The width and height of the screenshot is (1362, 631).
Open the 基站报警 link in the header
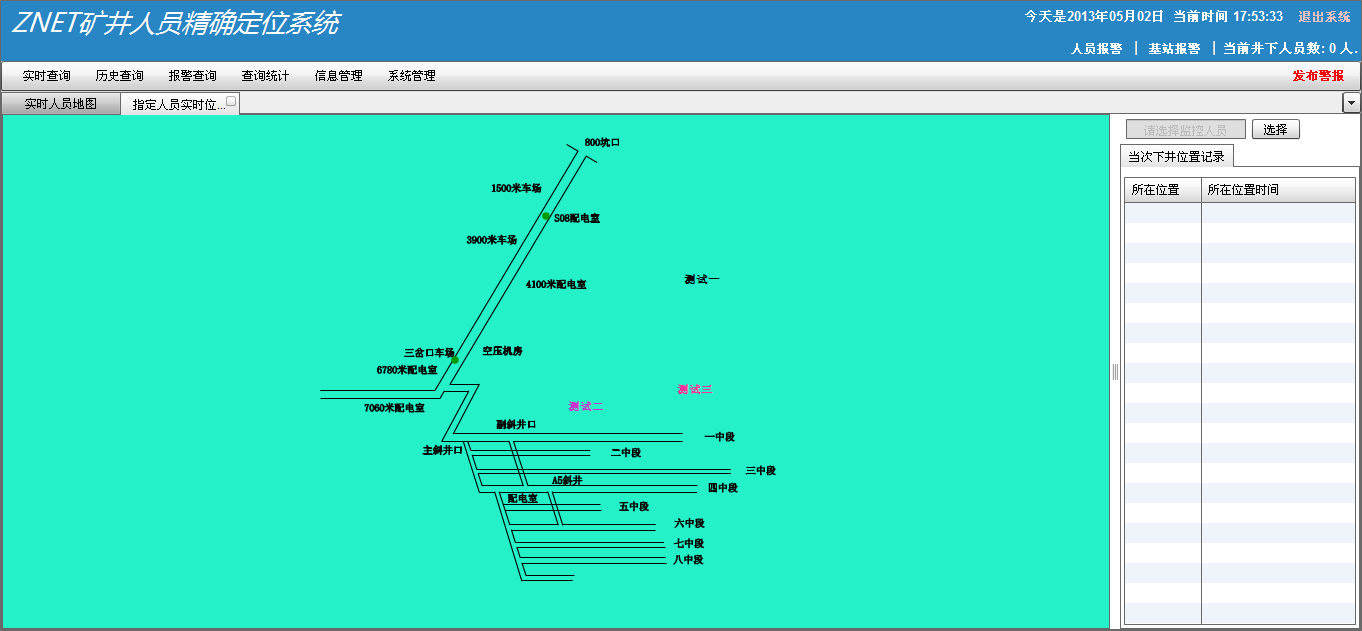tap(1174, 48)
